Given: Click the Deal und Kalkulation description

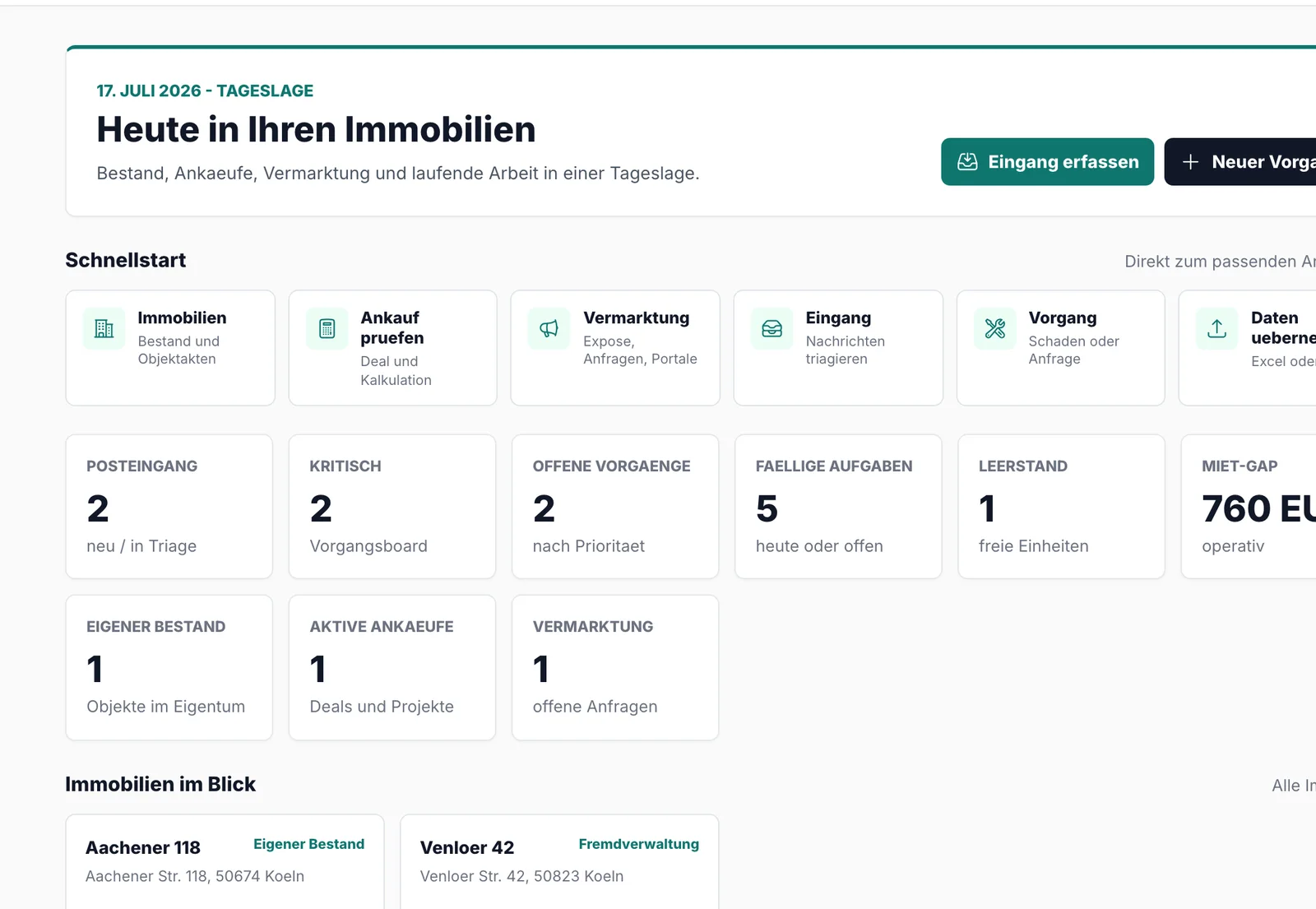Looking at the screenshot, I should pos(396,370).
